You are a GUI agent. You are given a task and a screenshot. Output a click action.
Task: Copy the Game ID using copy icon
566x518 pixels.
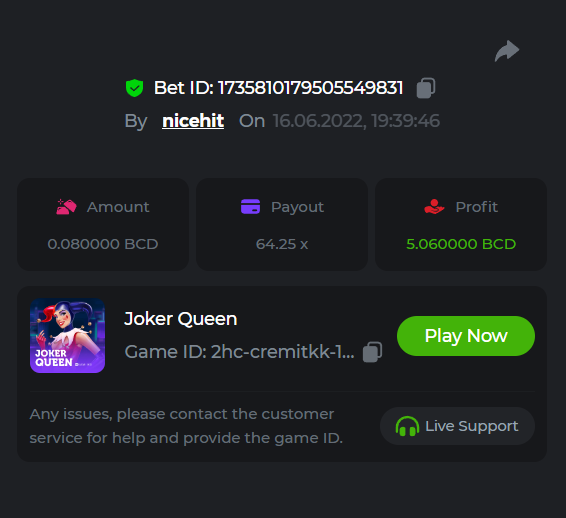coord(373,352)
